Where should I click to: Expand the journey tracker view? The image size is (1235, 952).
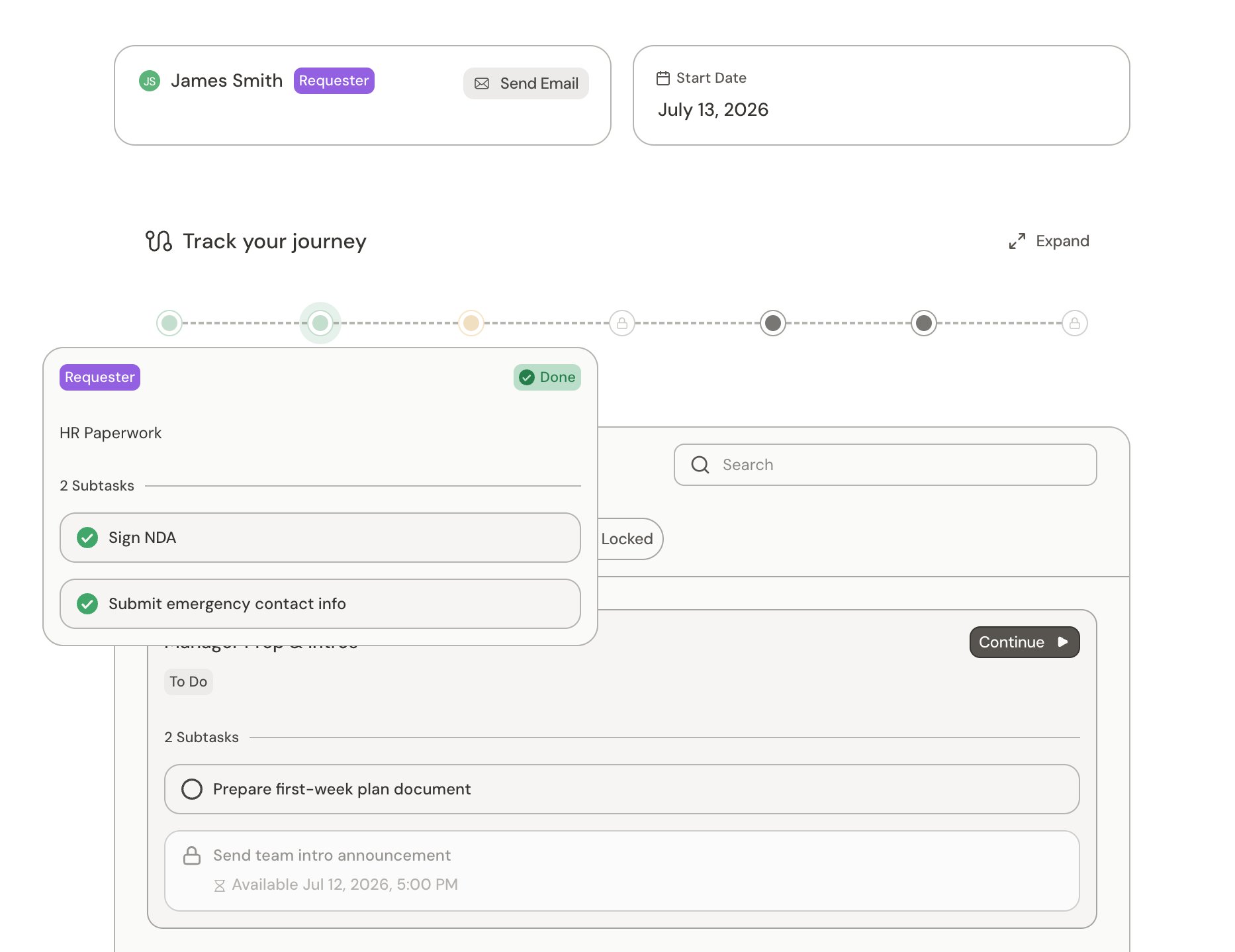(1049, 241)
